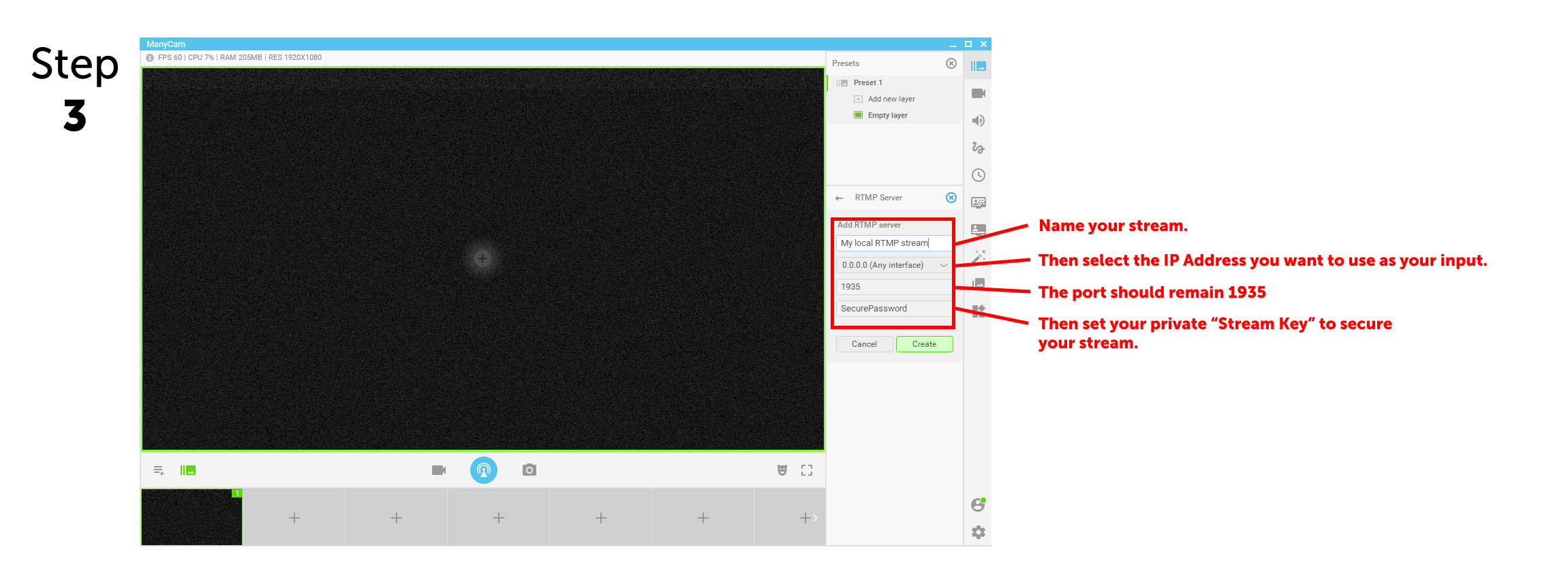Cancel adding the RTMP server

click(864, 344)
